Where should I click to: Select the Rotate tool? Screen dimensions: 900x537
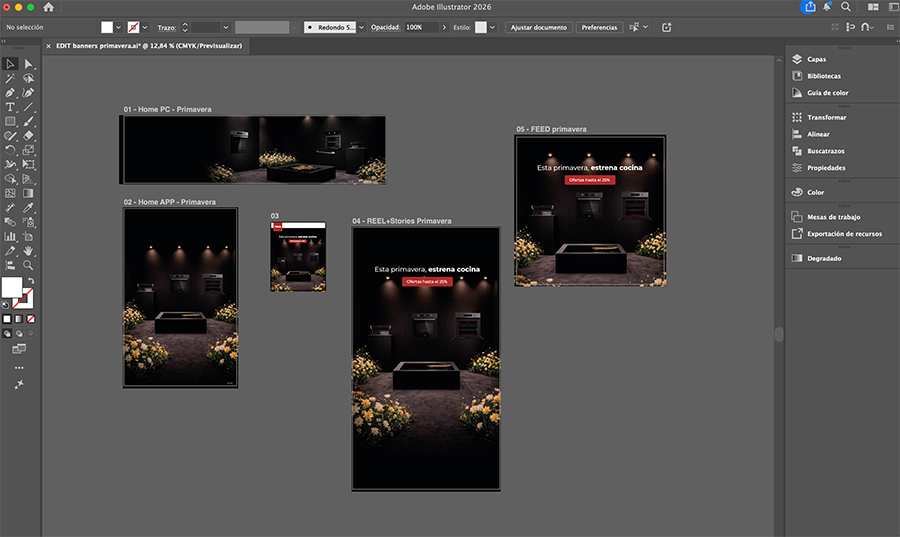click(10, 150)
